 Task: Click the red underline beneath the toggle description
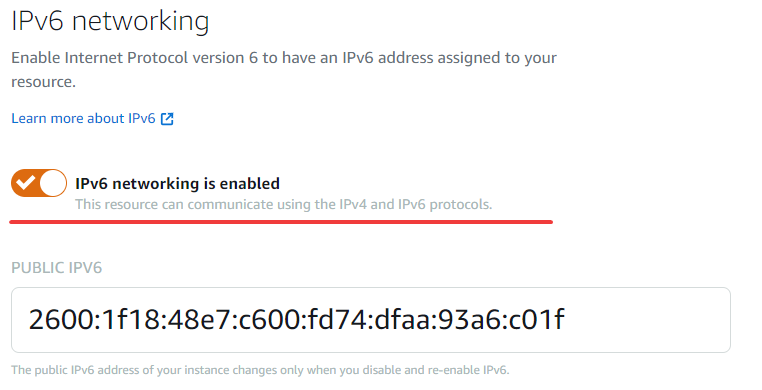(x=281, y=222)
